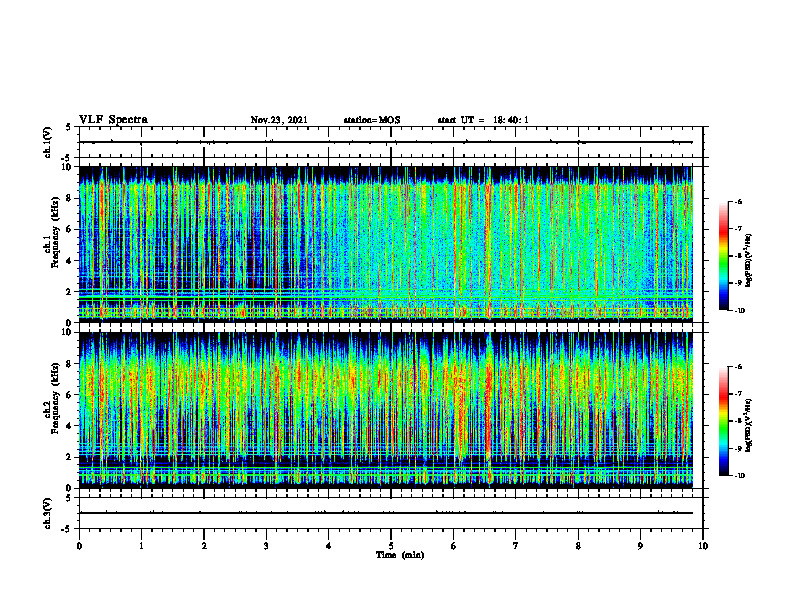Screen dimensions: 792x612
Task: Click the '6' kHz tick on ch.1 spectrogram
Action: [69, 230]
